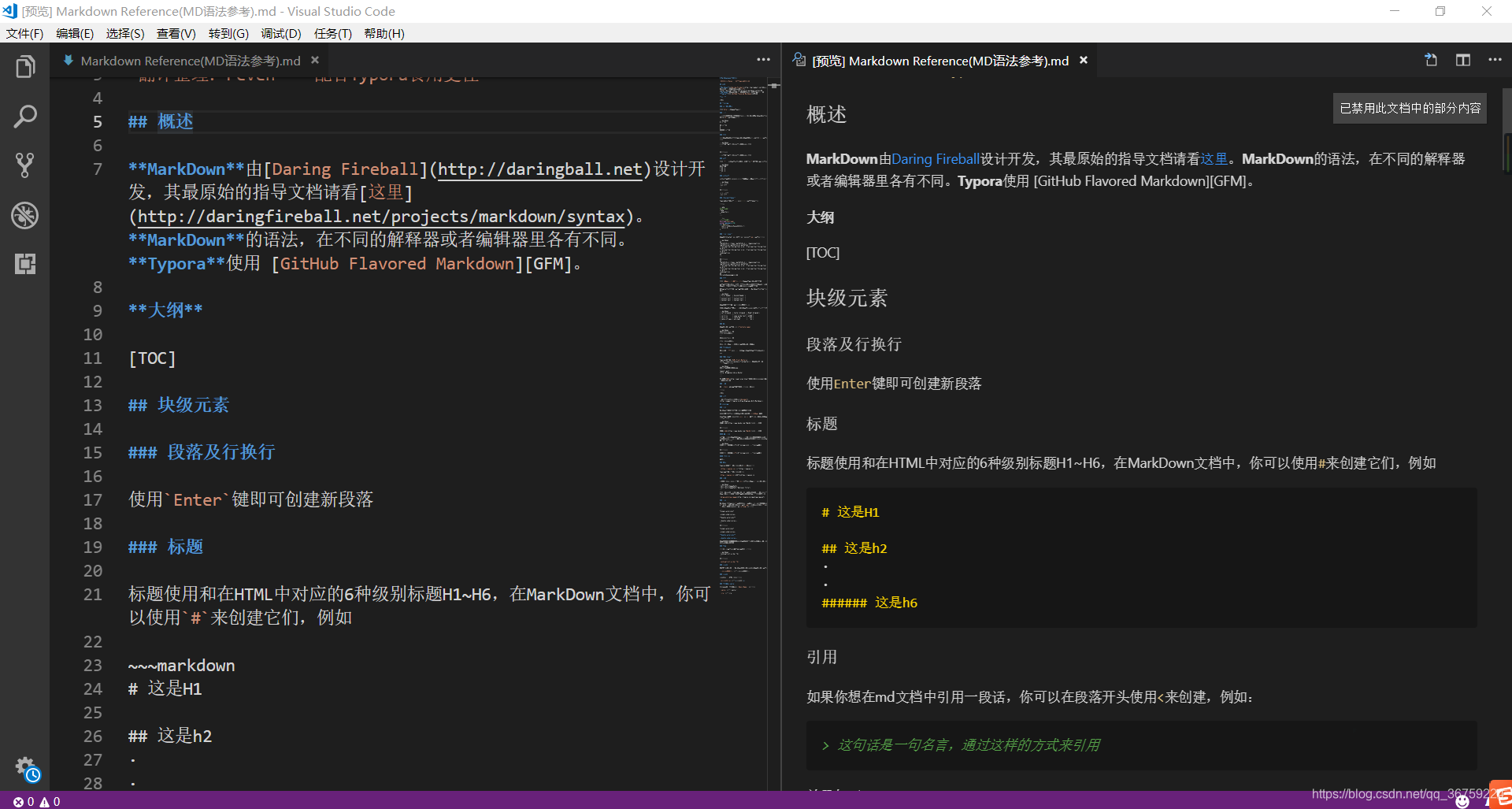1512x809 pixels.
Task: Click the errors count in status bar
Action: pyautogui.click(x=24, y=801)
